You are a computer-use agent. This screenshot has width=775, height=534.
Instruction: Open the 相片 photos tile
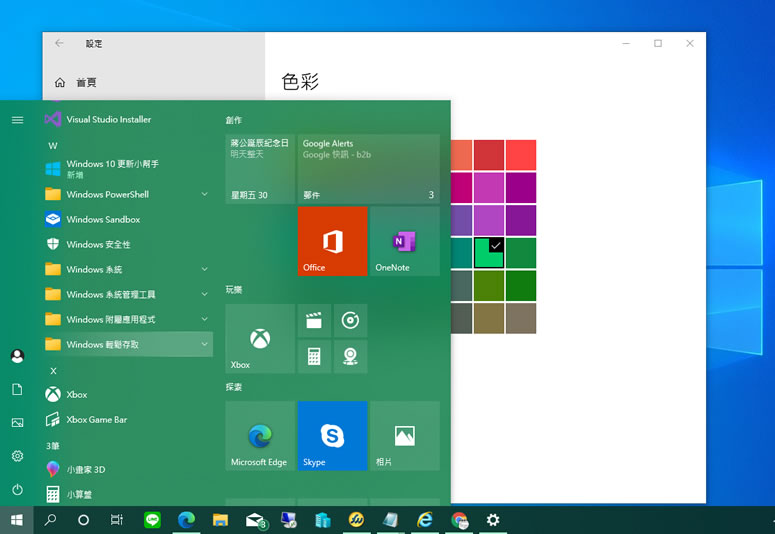click(x=405, y=436)
